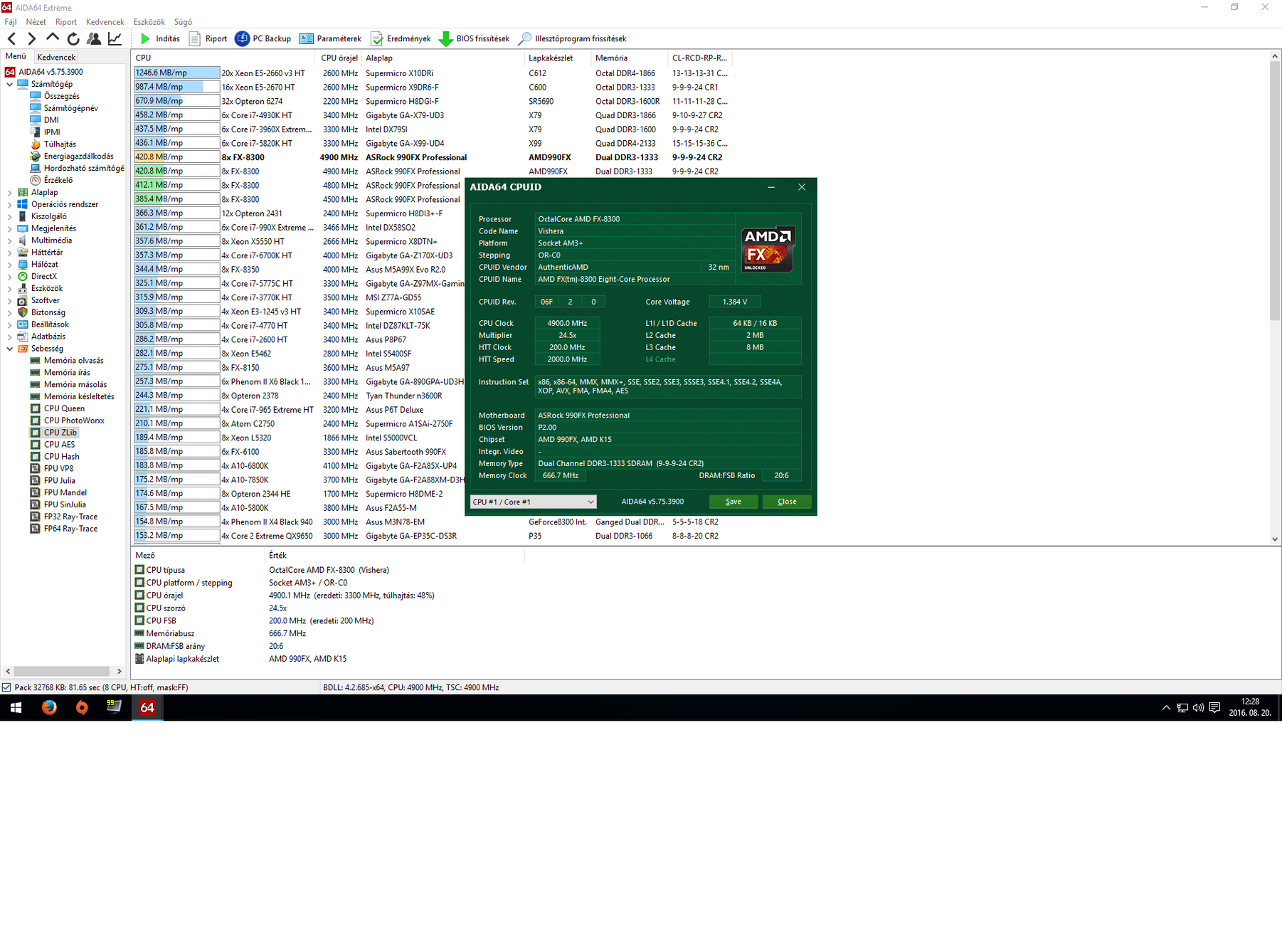Open Firefox from the taskbar
1282x952 pixels.
pyautogui.click(x=49, y=708)
